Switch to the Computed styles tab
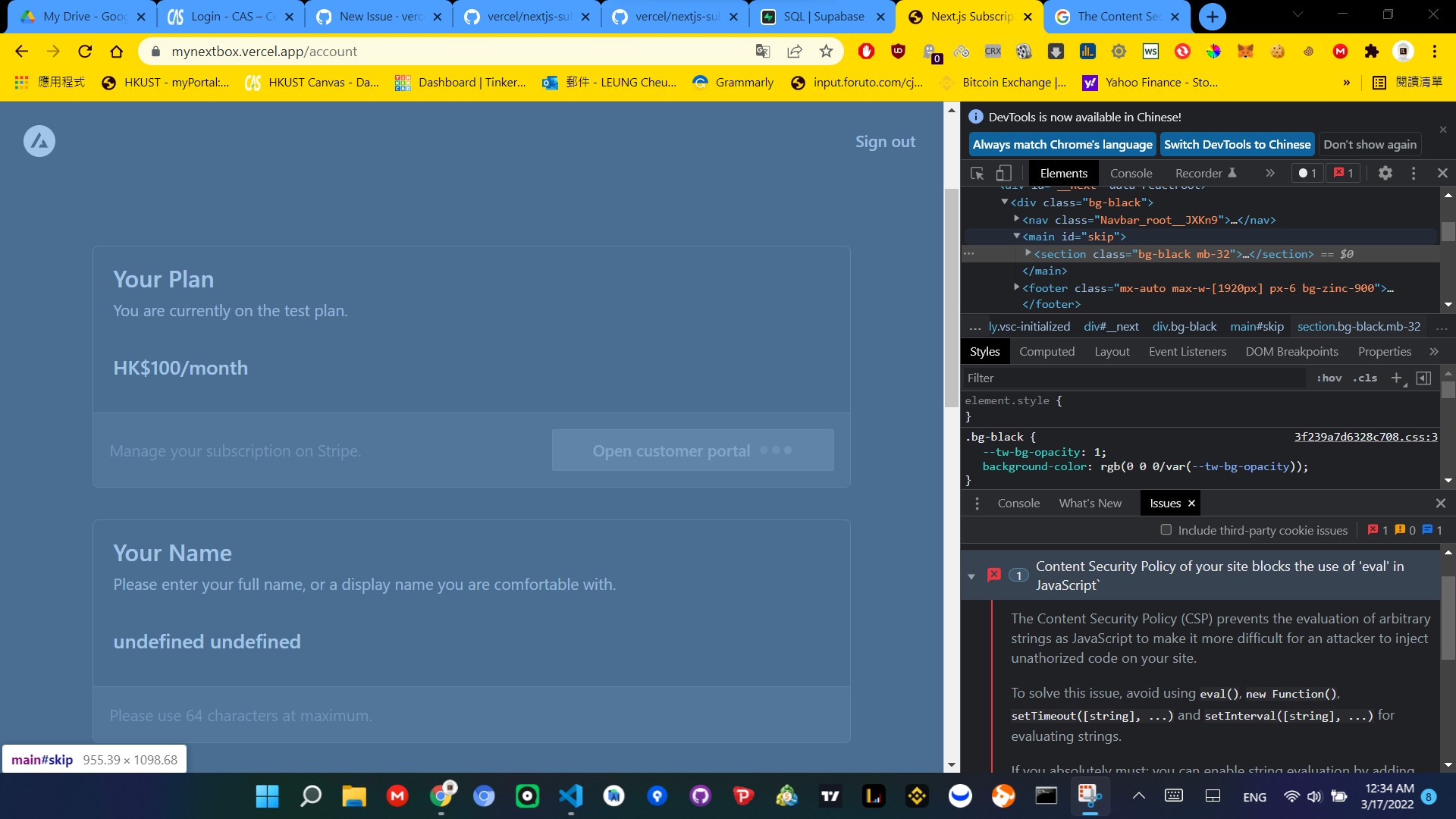1456x819 pixels. point(1046,351)
